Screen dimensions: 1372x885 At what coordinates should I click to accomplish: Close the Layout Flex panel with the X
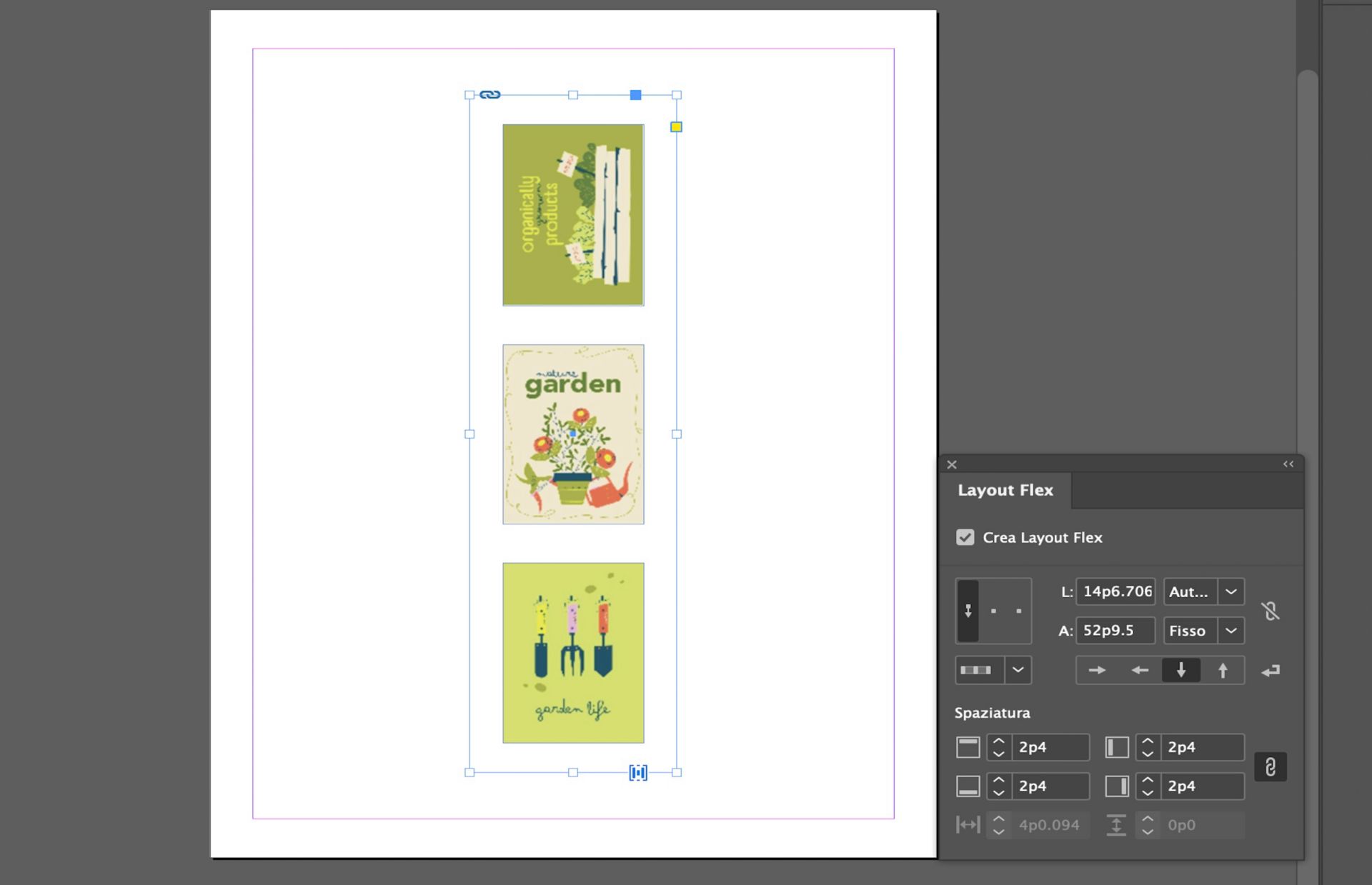(x=952, y=464)
